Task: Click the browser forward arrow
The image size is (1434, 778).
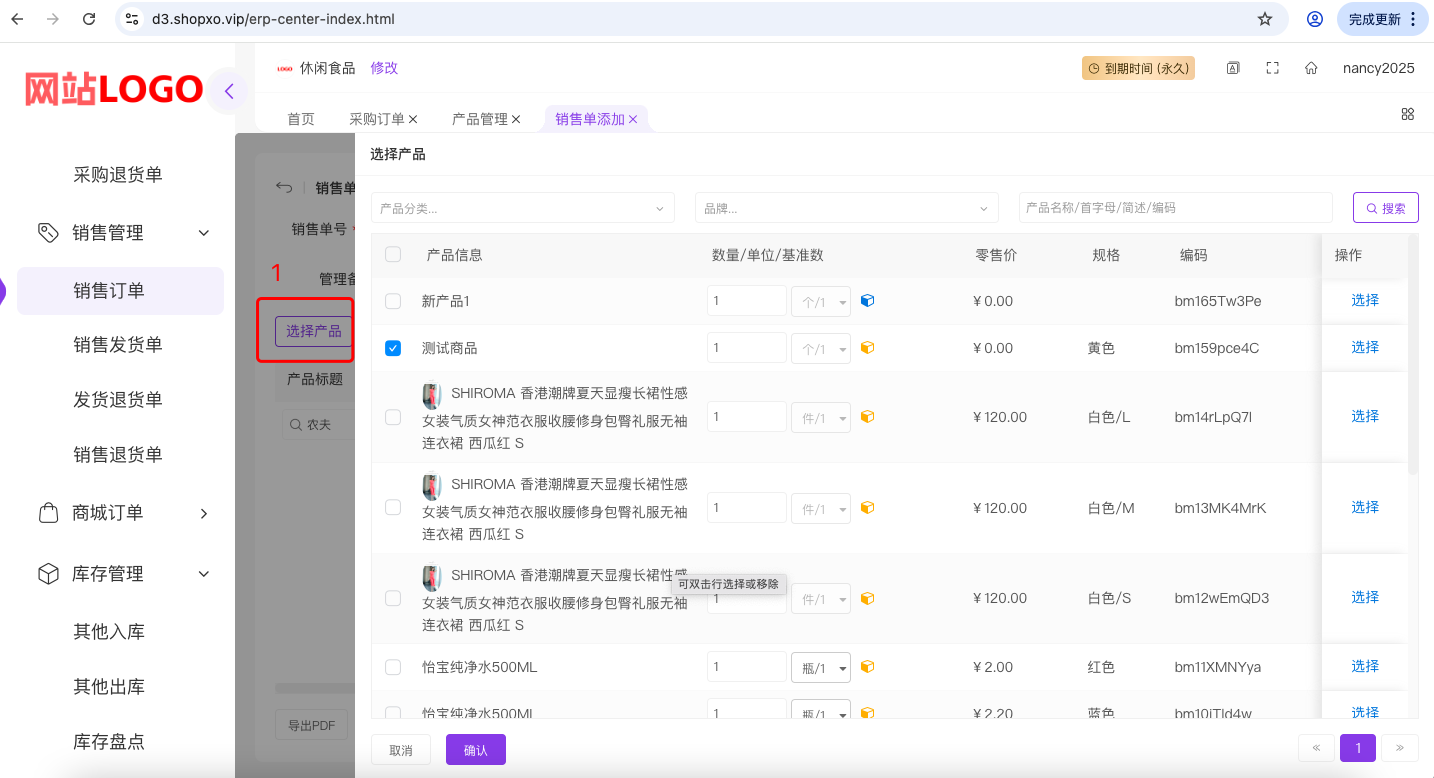Action: [53, 19]
